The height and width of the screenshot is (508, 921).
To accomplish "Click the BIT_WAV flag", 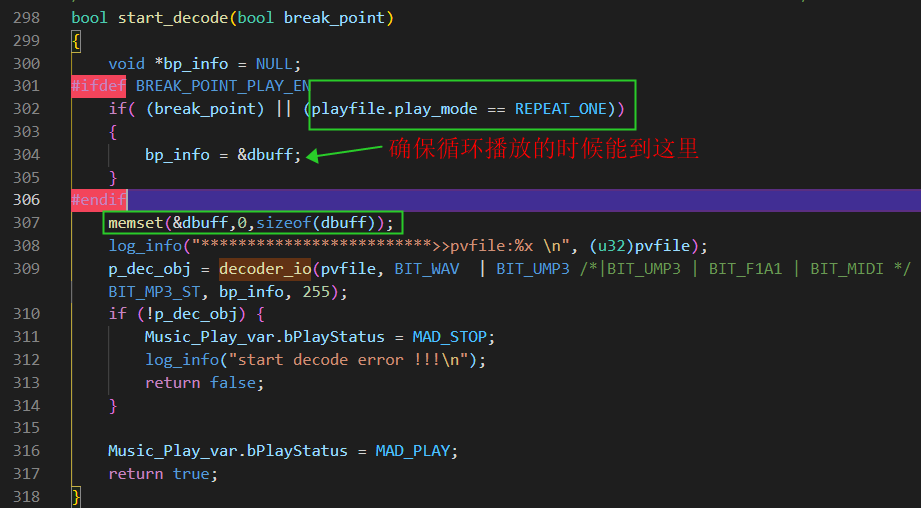I will (426, 268).
